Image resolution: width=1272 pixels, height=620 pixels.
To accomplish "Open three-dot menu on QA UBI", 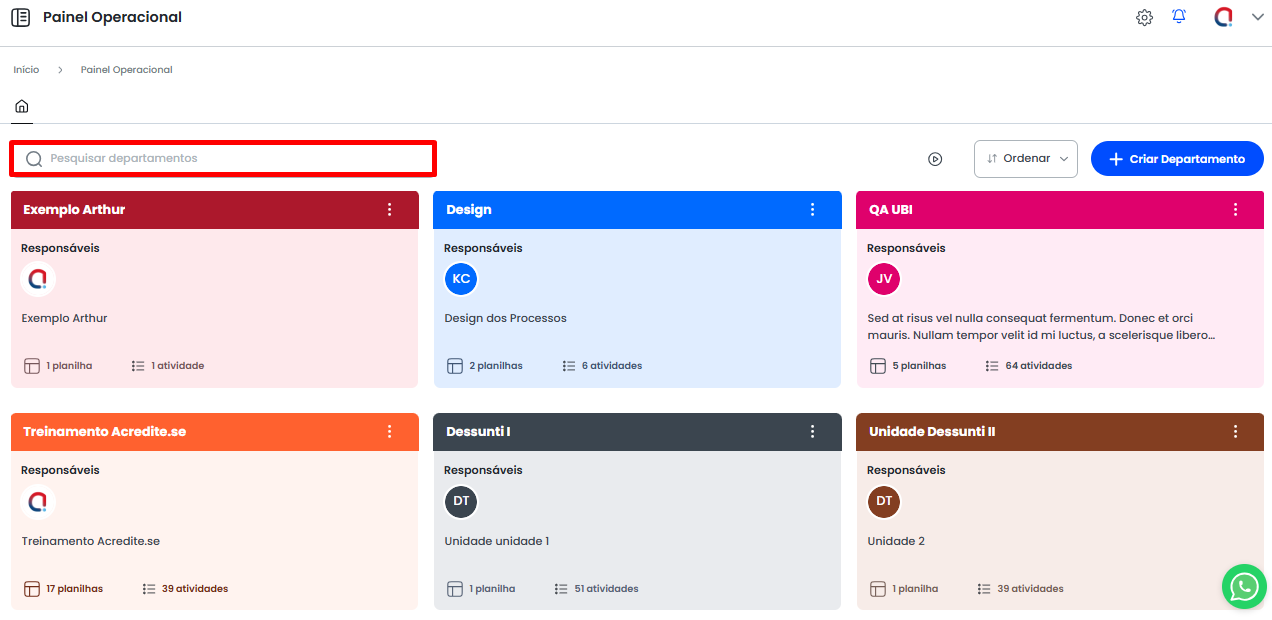I will point(1235,210).
